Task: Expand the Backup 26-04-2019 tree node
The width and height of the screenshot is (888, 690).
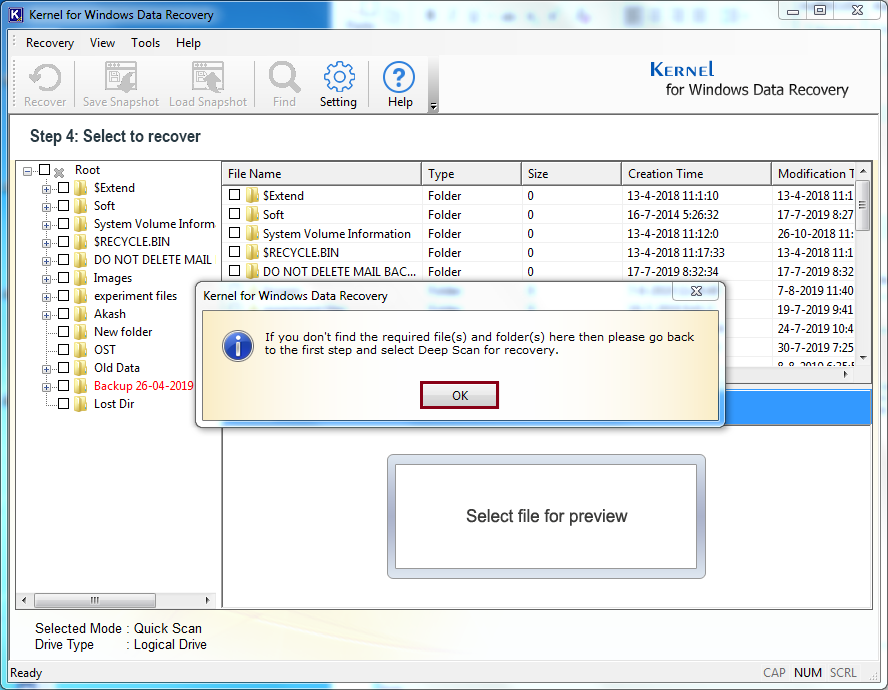Action: click(x=46, y=387)
